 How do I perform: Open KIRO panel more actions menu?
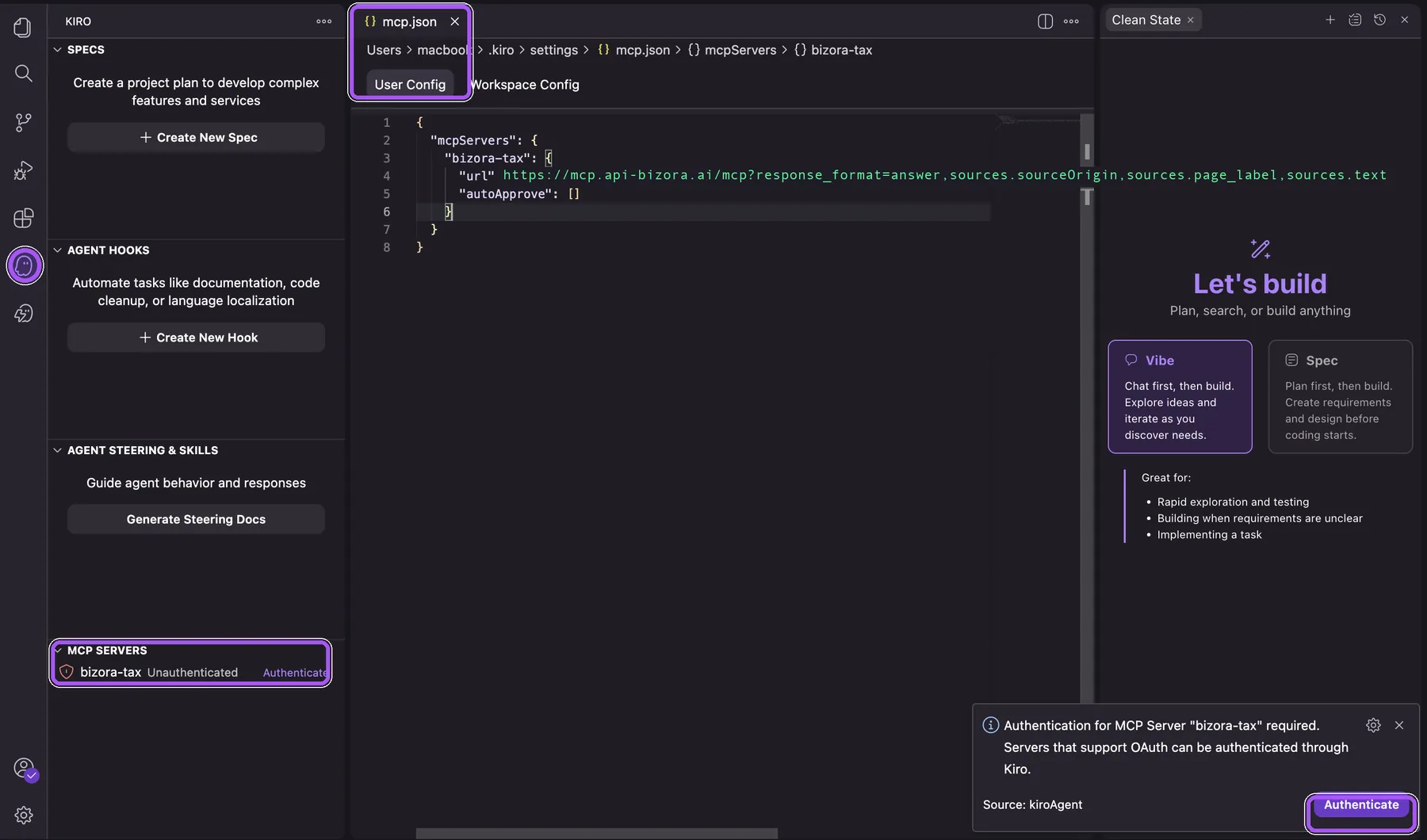323,21
